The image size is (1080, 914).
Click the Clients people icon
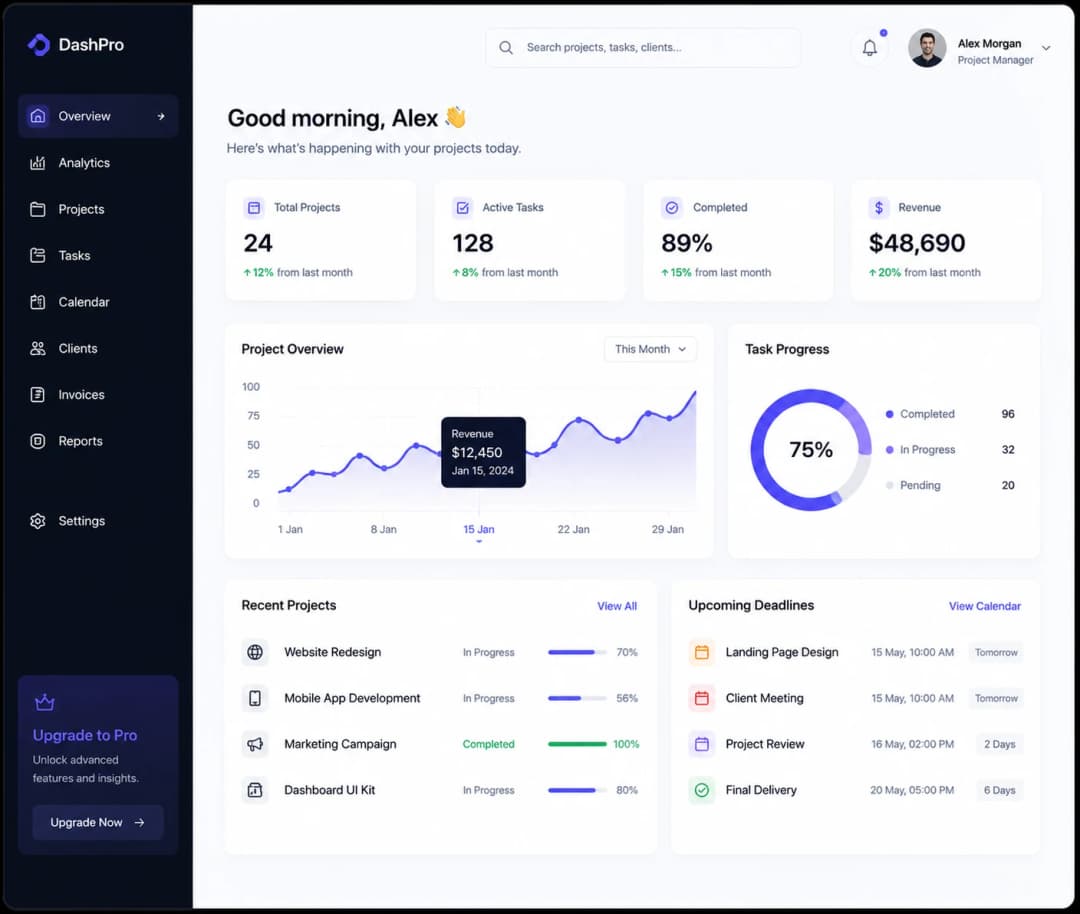coord(38,349)
